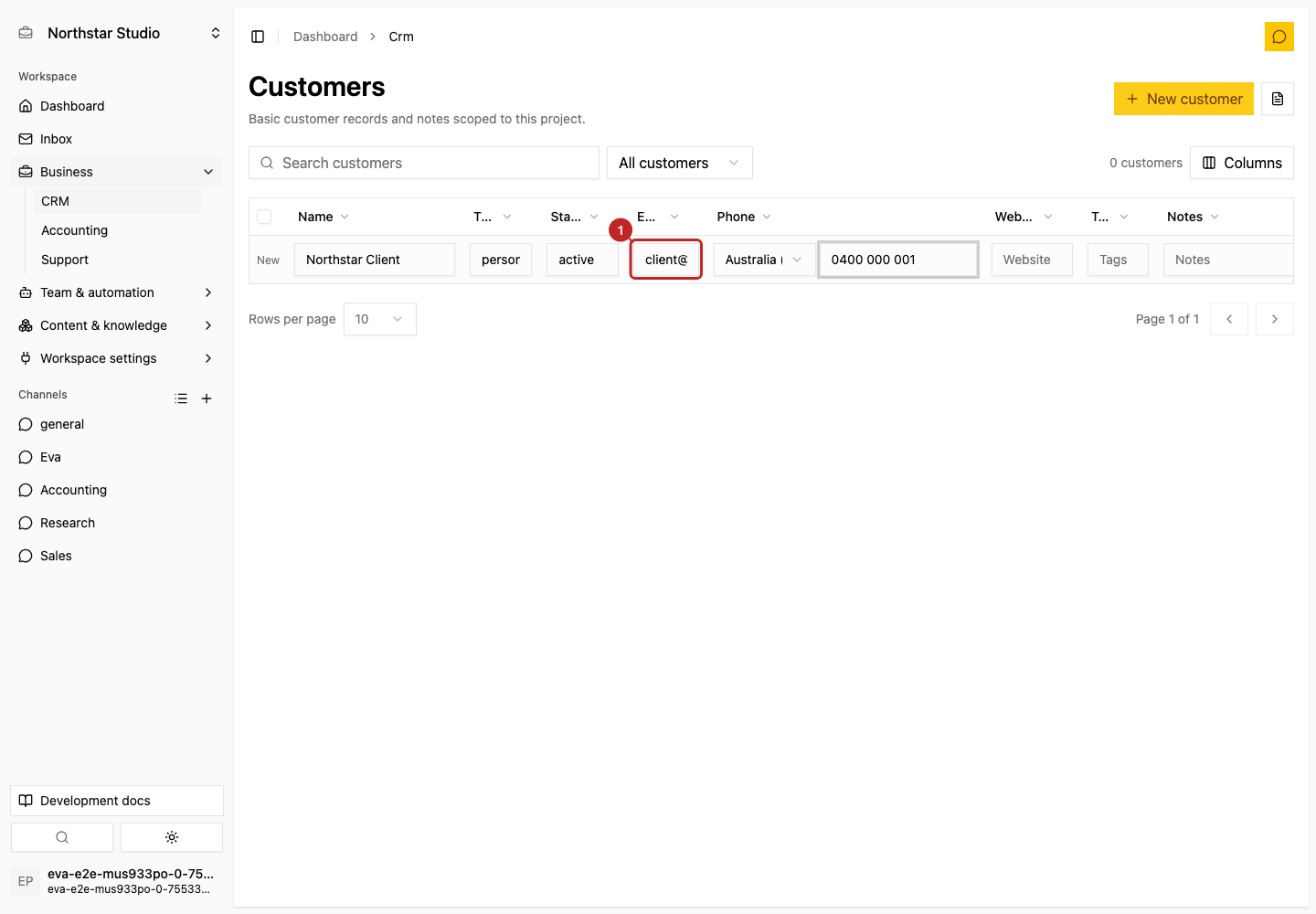Add a new channel with the plus icon
This screenshot has width=1316, height=914.
(207, 399)
